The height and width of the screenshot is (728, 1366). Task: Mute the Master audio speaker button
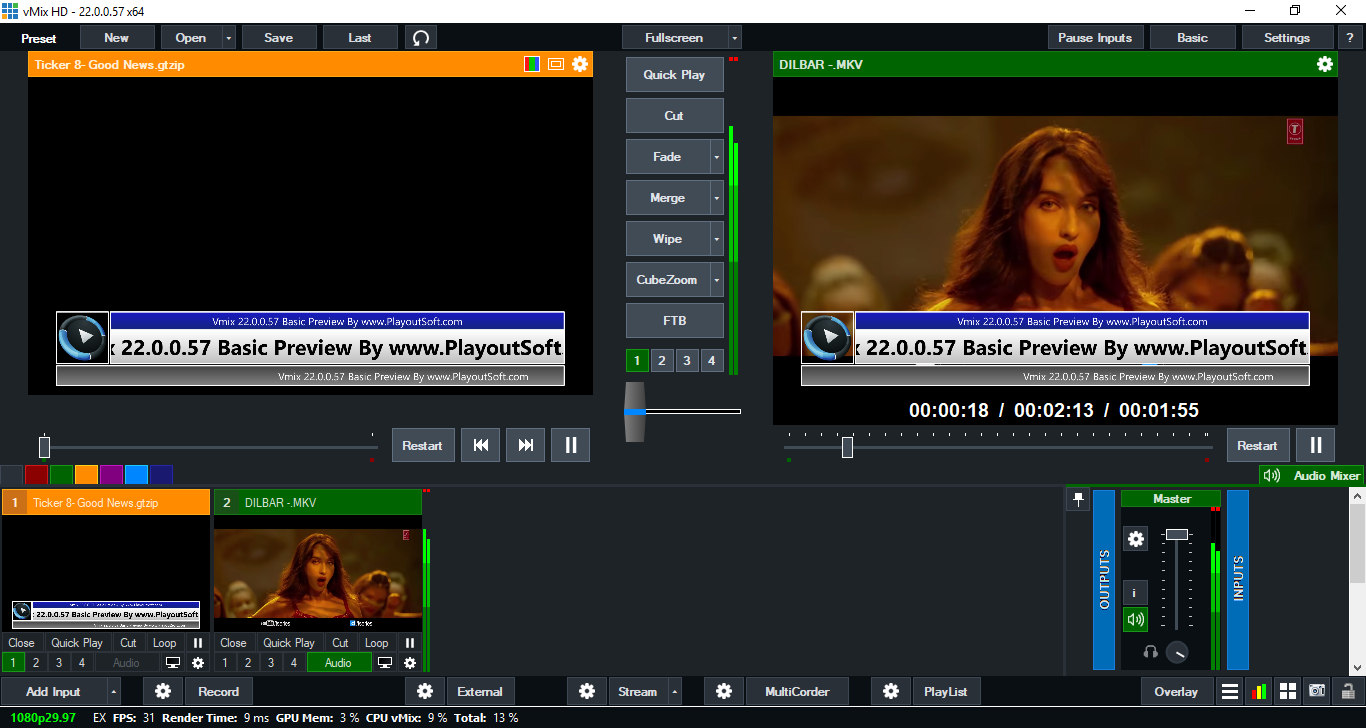tap(1136, 619)
